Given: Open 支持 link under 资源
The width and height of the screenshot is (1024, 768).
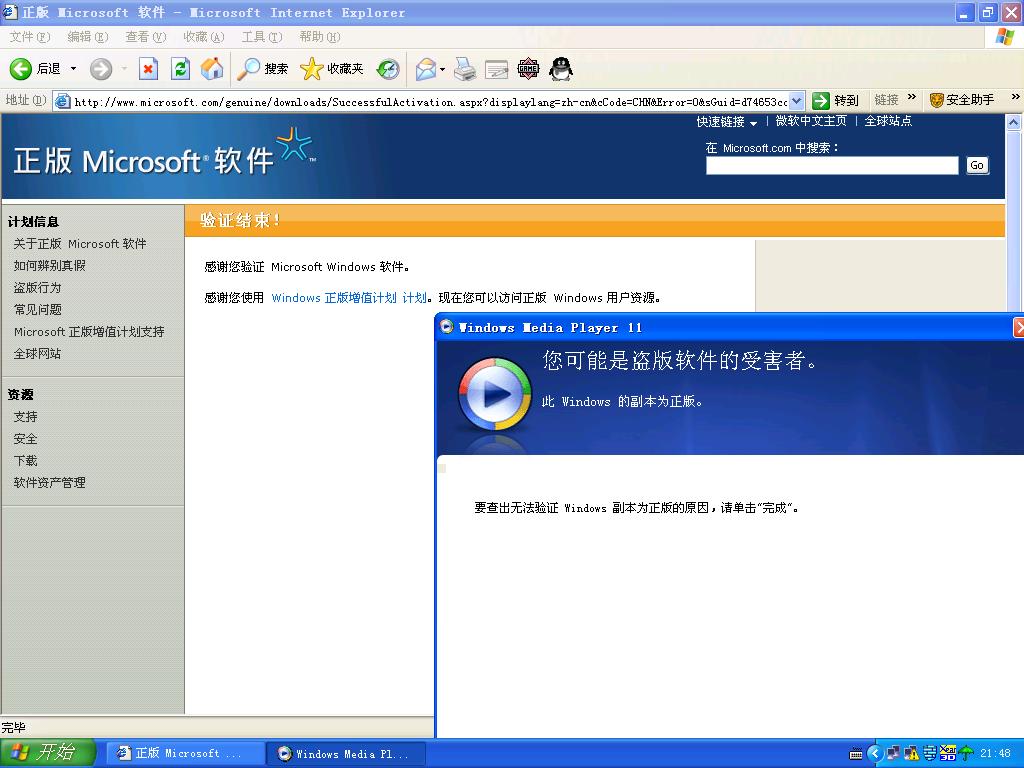Looking at the screenshot, I should [25, 417].
